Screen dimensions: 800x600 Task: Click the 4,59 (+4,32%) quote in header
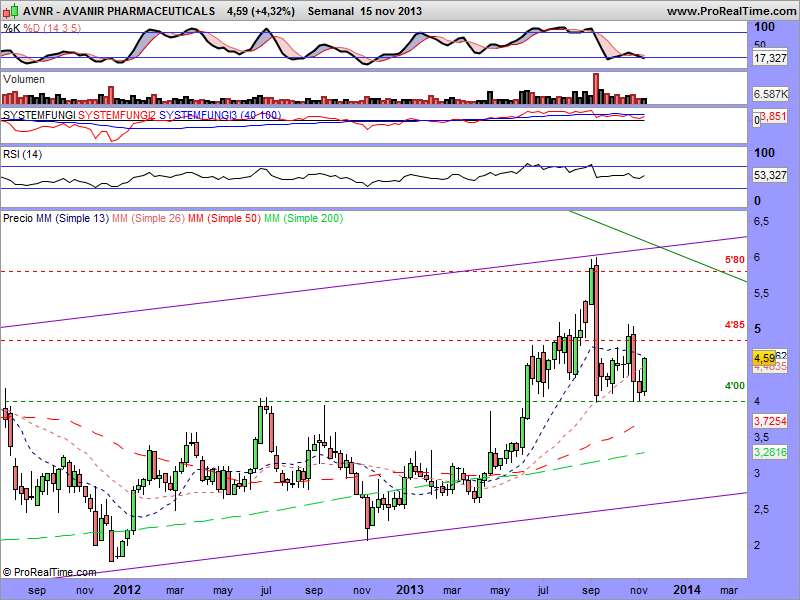pos(261,11)
